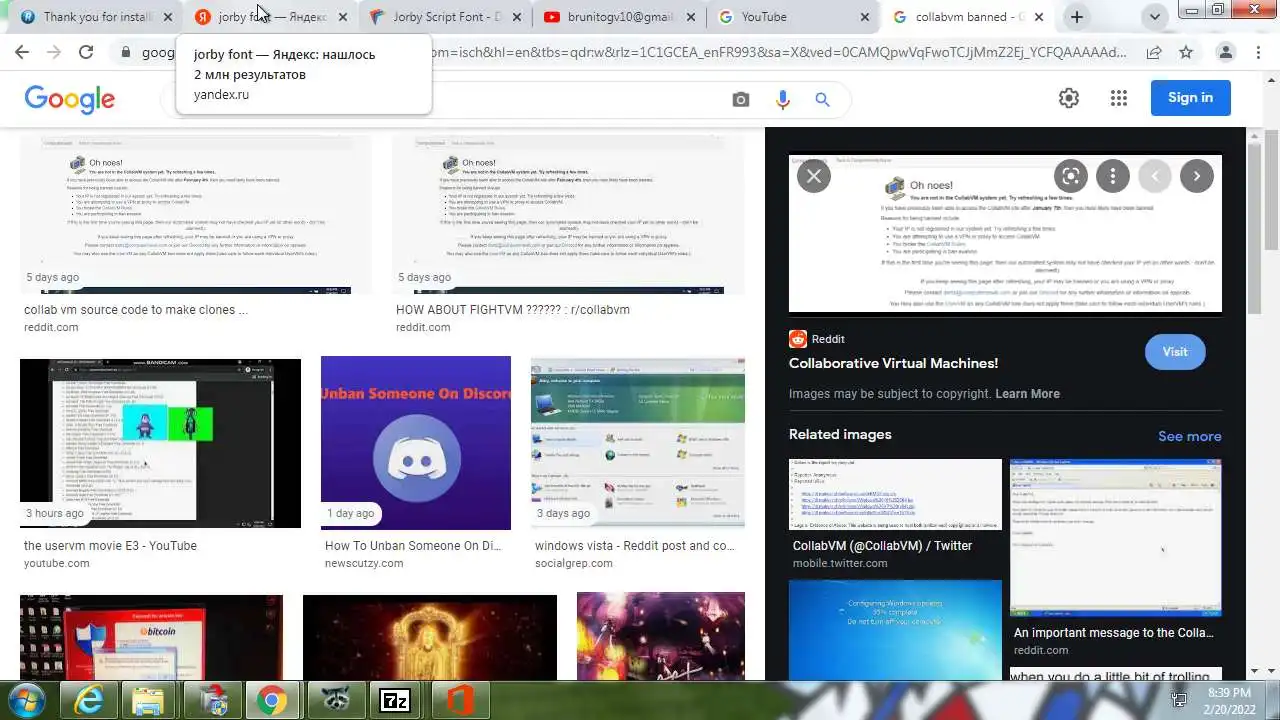Click the Google logo
The height and width of the screenshot is (720, 1280).
click(x=70, y=98)
